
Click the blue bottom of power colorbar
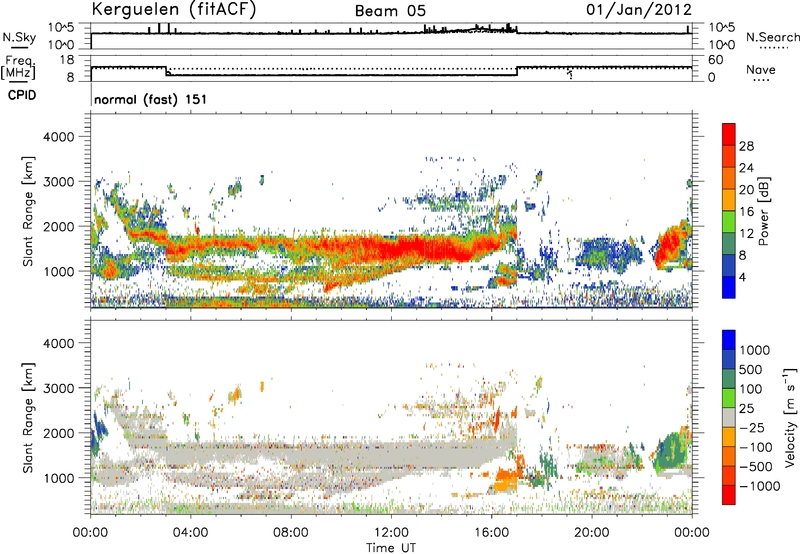[x=729, y=287]
